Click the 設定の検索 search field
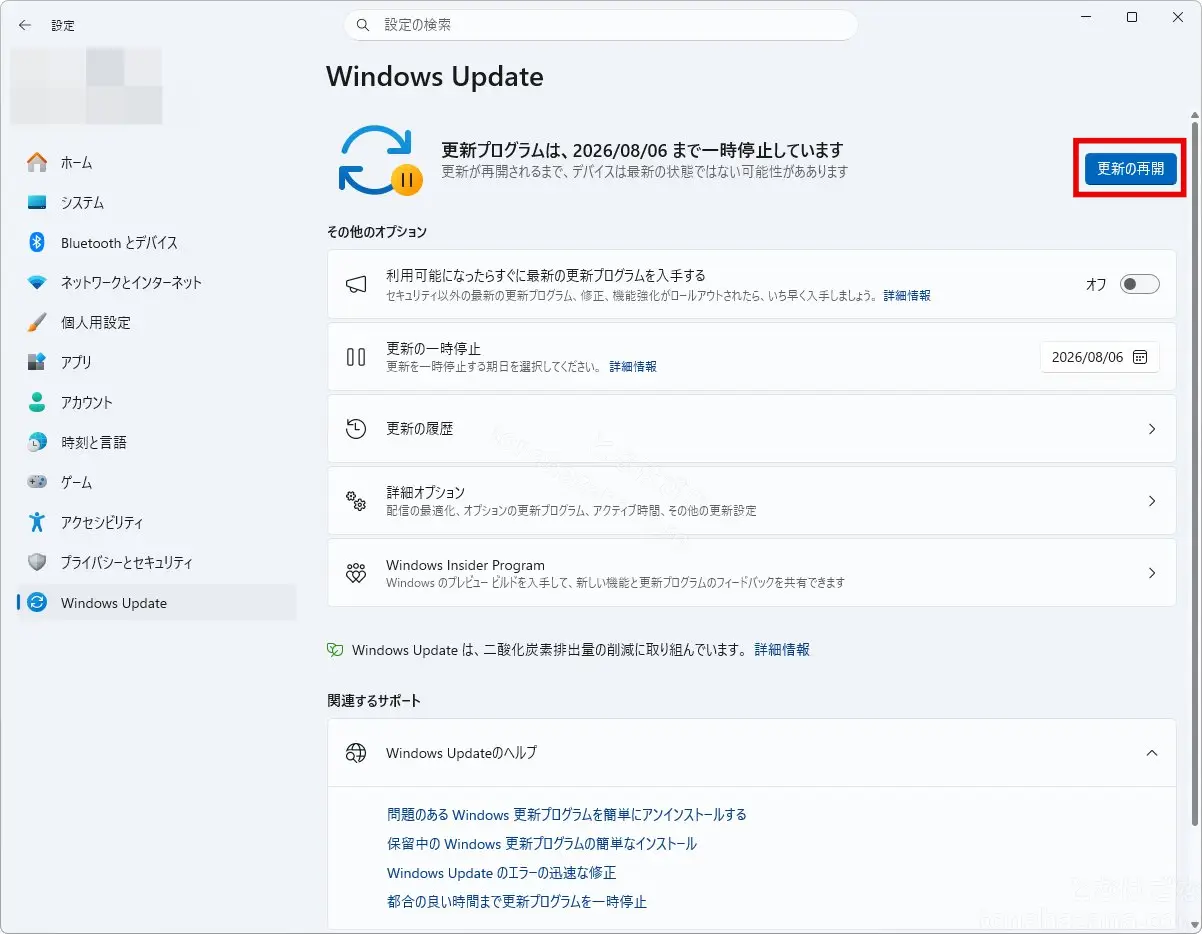The width and height of the screenshot is (1202, 934). 600,25
